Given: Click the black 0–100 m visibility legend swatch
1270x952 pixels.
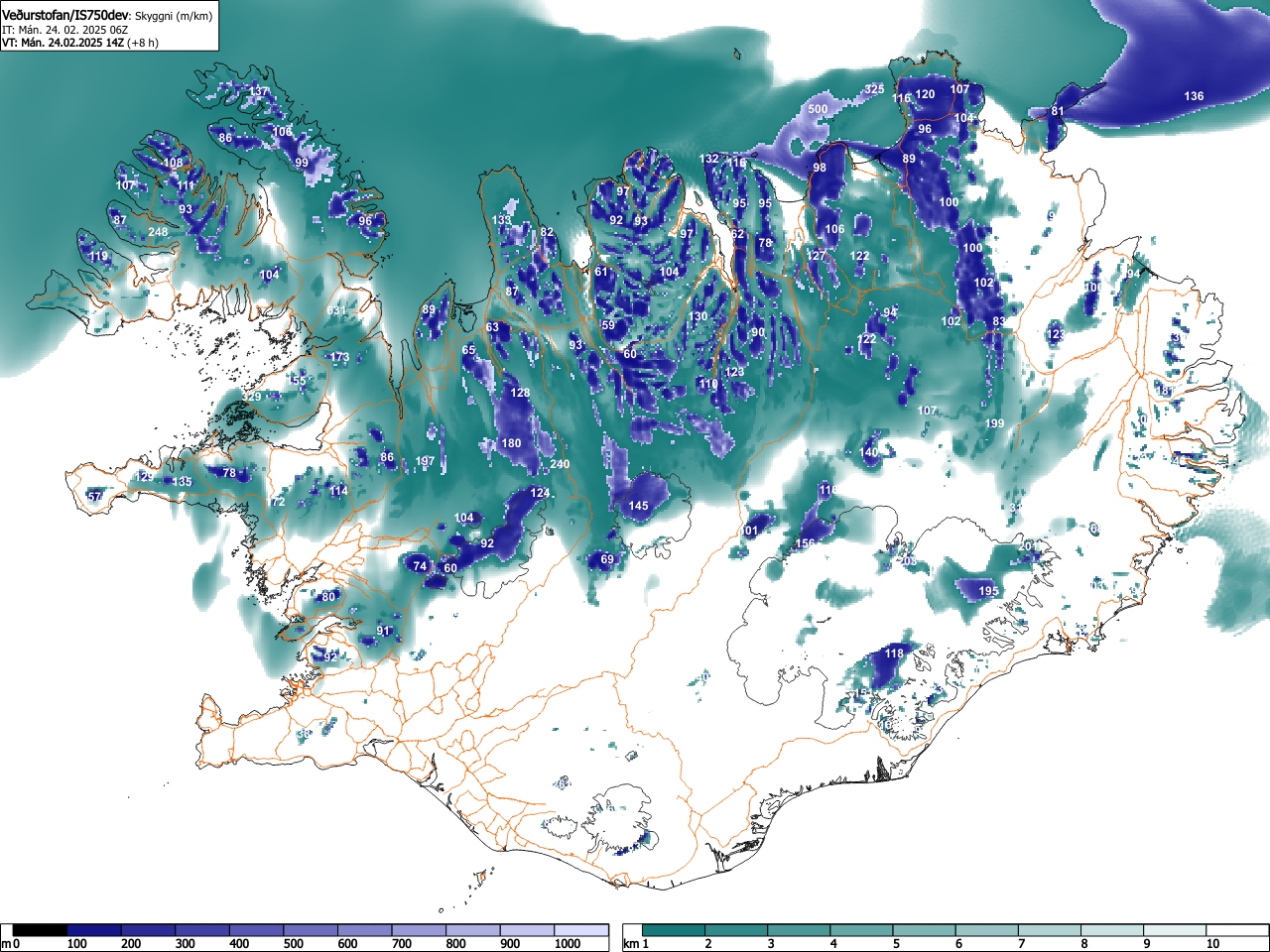Looking at the screenshot, I should pyautogui.click(x=41, y=930).
